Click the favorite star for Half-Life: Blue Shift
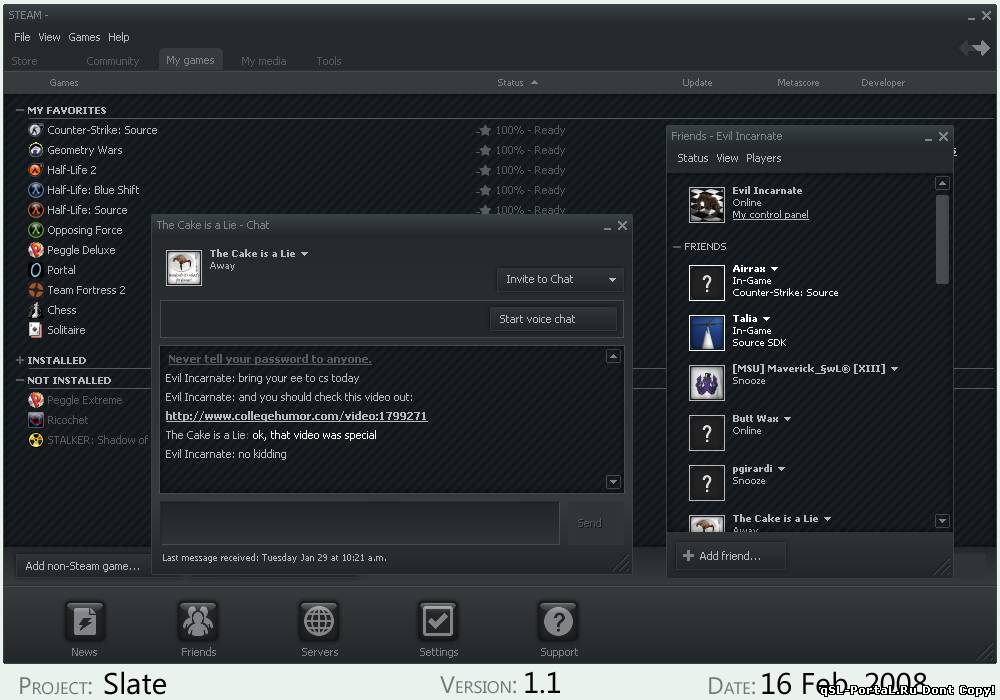This screenshot has height=700, width=1000. coord(485,190)
